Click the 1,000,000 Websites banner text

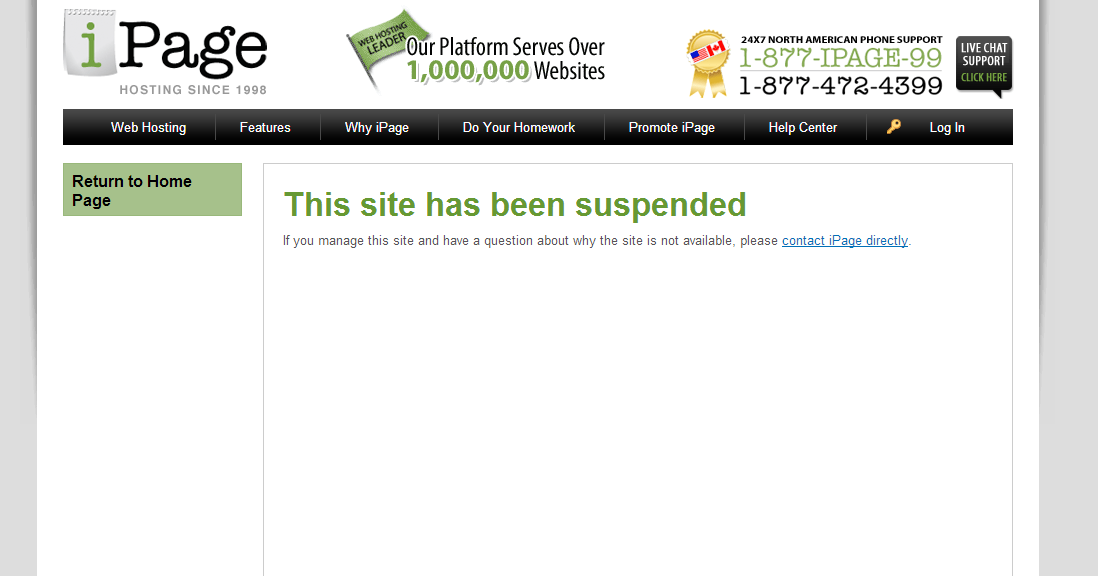506,71
